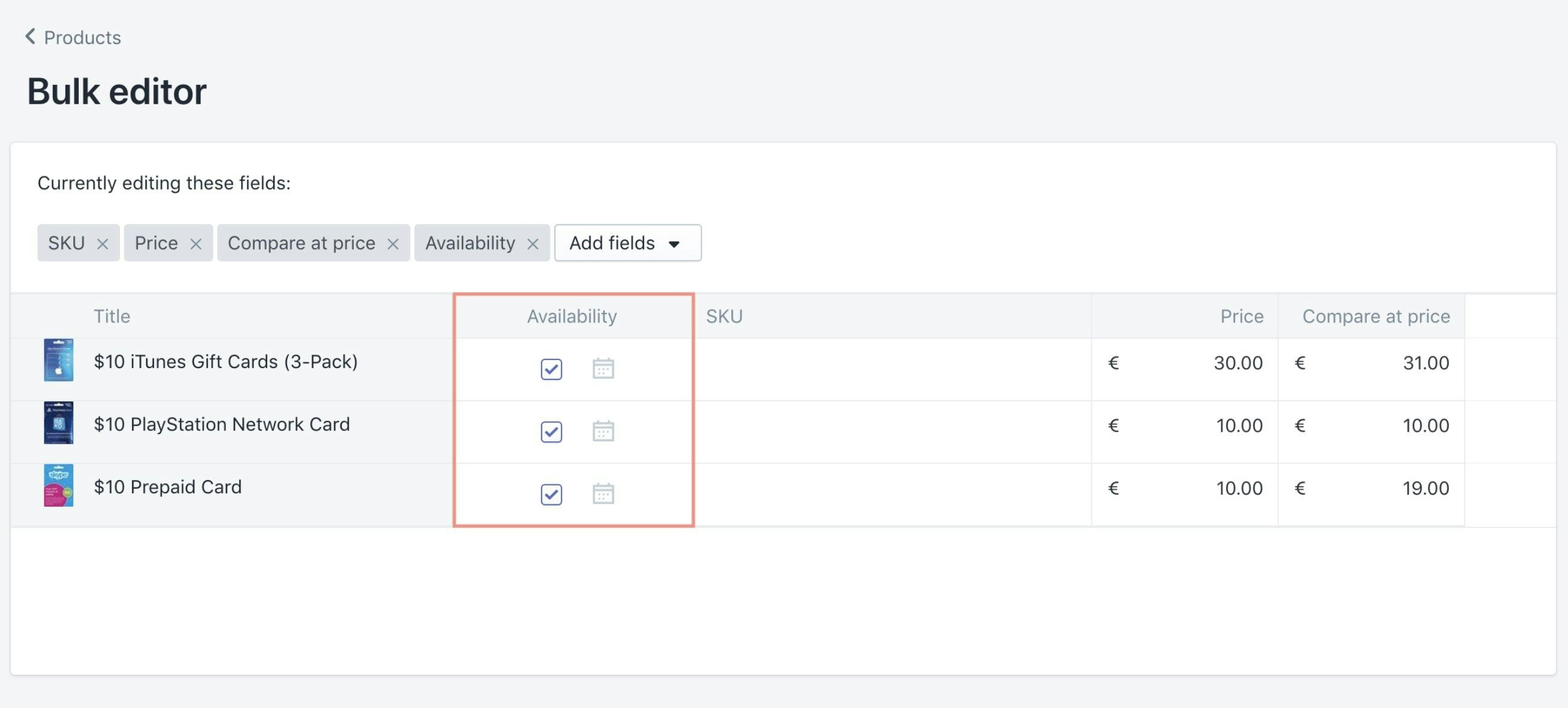Click the back chevron beside Products

click(30, 36)
